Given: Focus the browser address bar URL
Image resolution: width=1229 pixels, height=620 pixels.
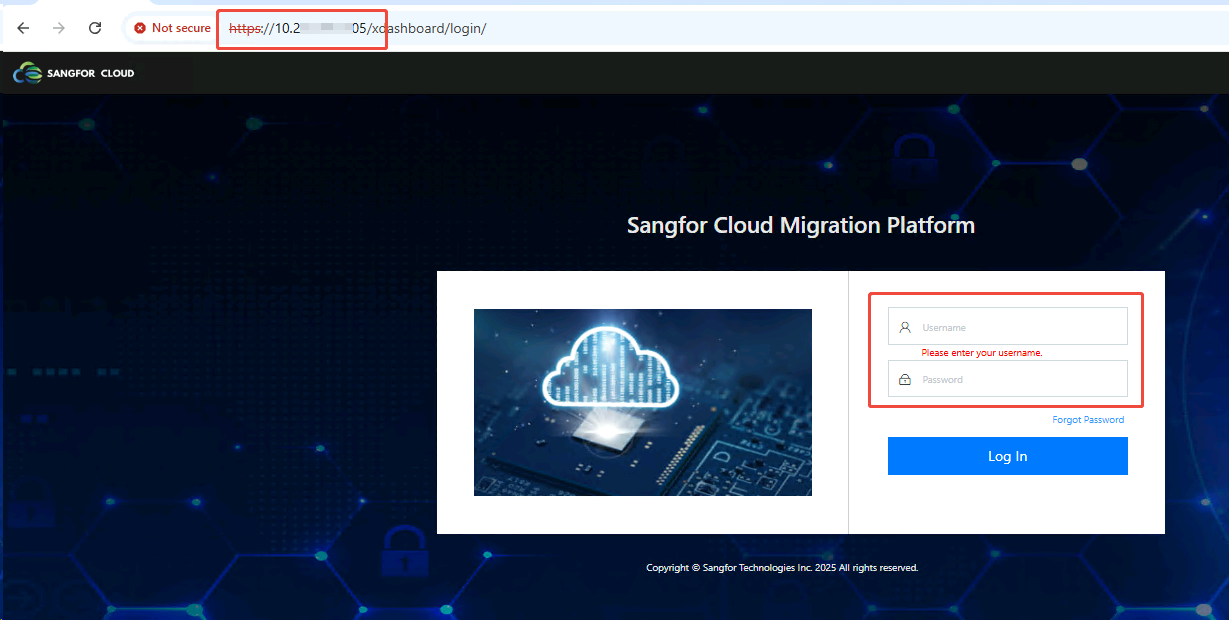Looking at the screenshot, I should (x=358, y=28).
